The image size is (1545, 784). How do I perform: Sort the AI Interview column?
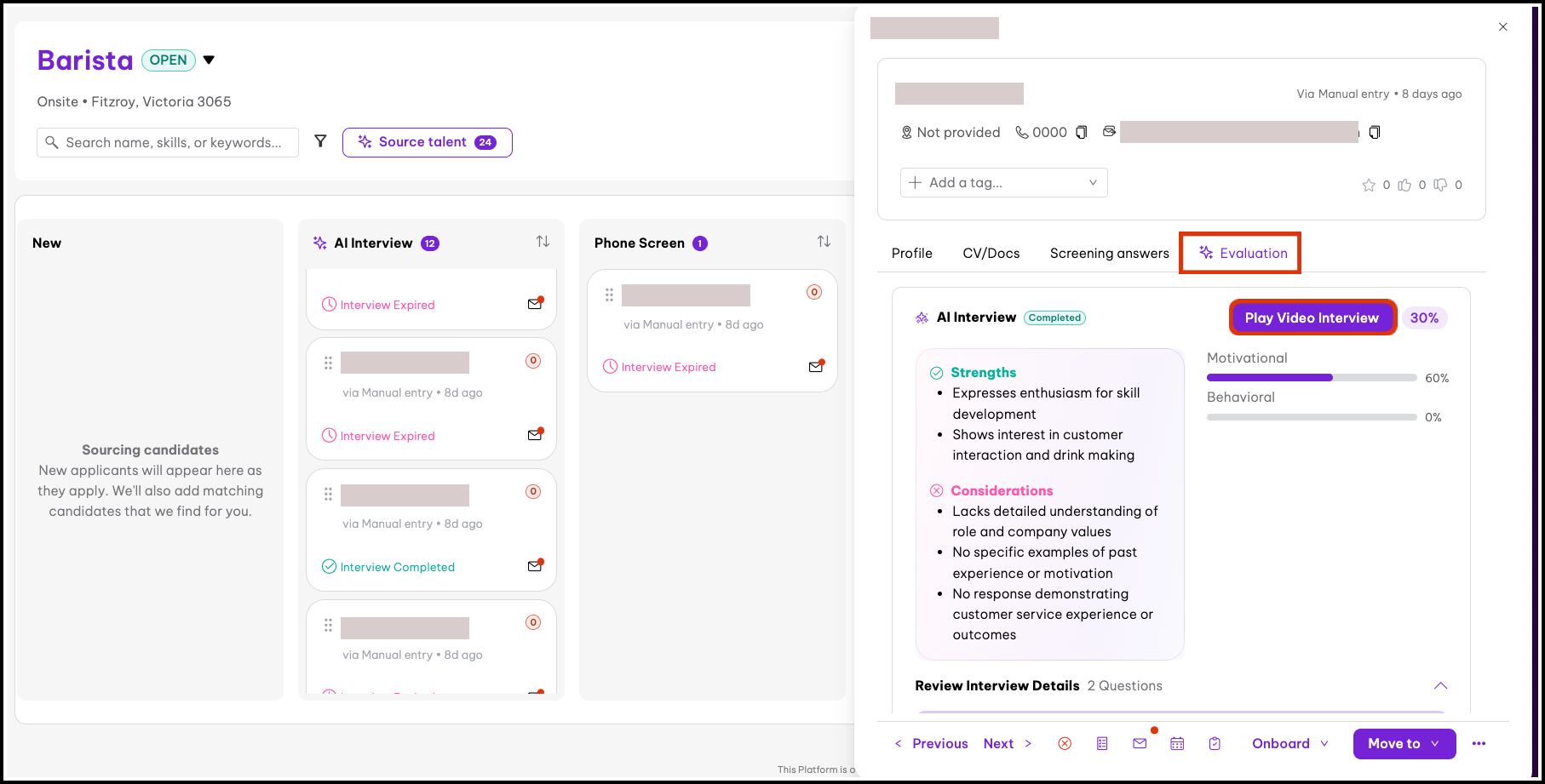543,242
